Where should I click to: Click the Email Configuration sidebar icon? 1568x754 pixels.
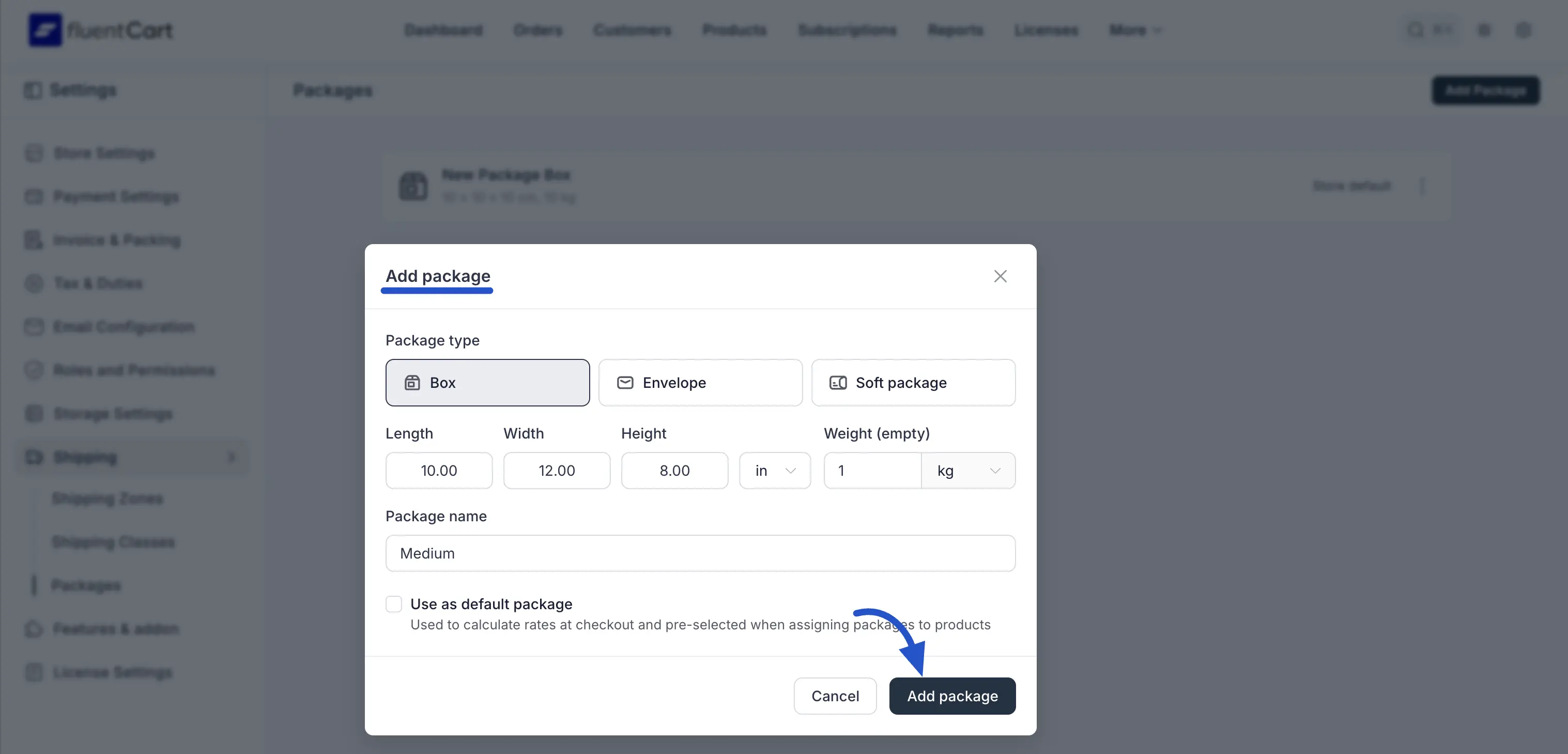[x=34, y=326]
